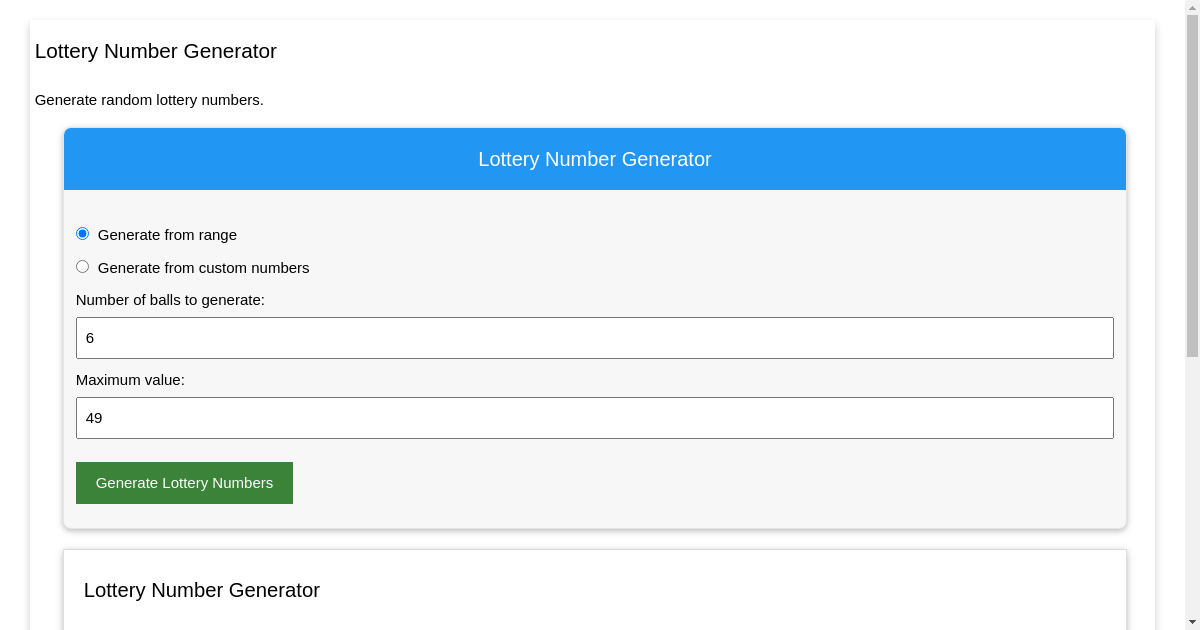Image resolution: width=1200 pixels, height=630 pixels.
Task: Click Generate Lottery Numbers to create numbers
Action: click(x=184, y=483)
